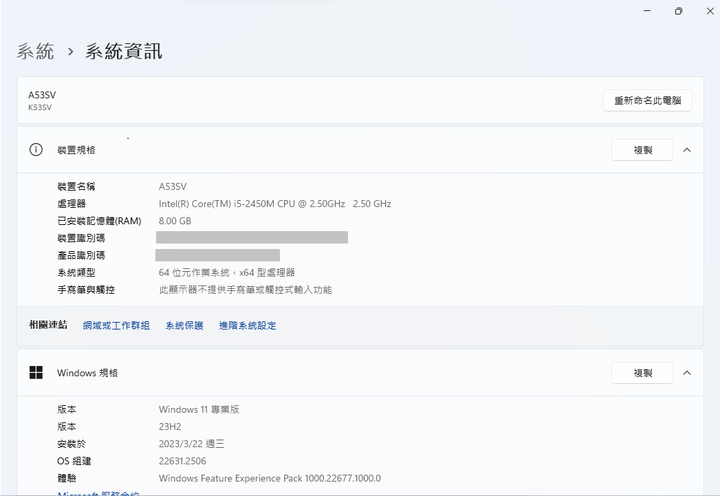Close the settings window

pyautogui.click(x=710, y=11)
